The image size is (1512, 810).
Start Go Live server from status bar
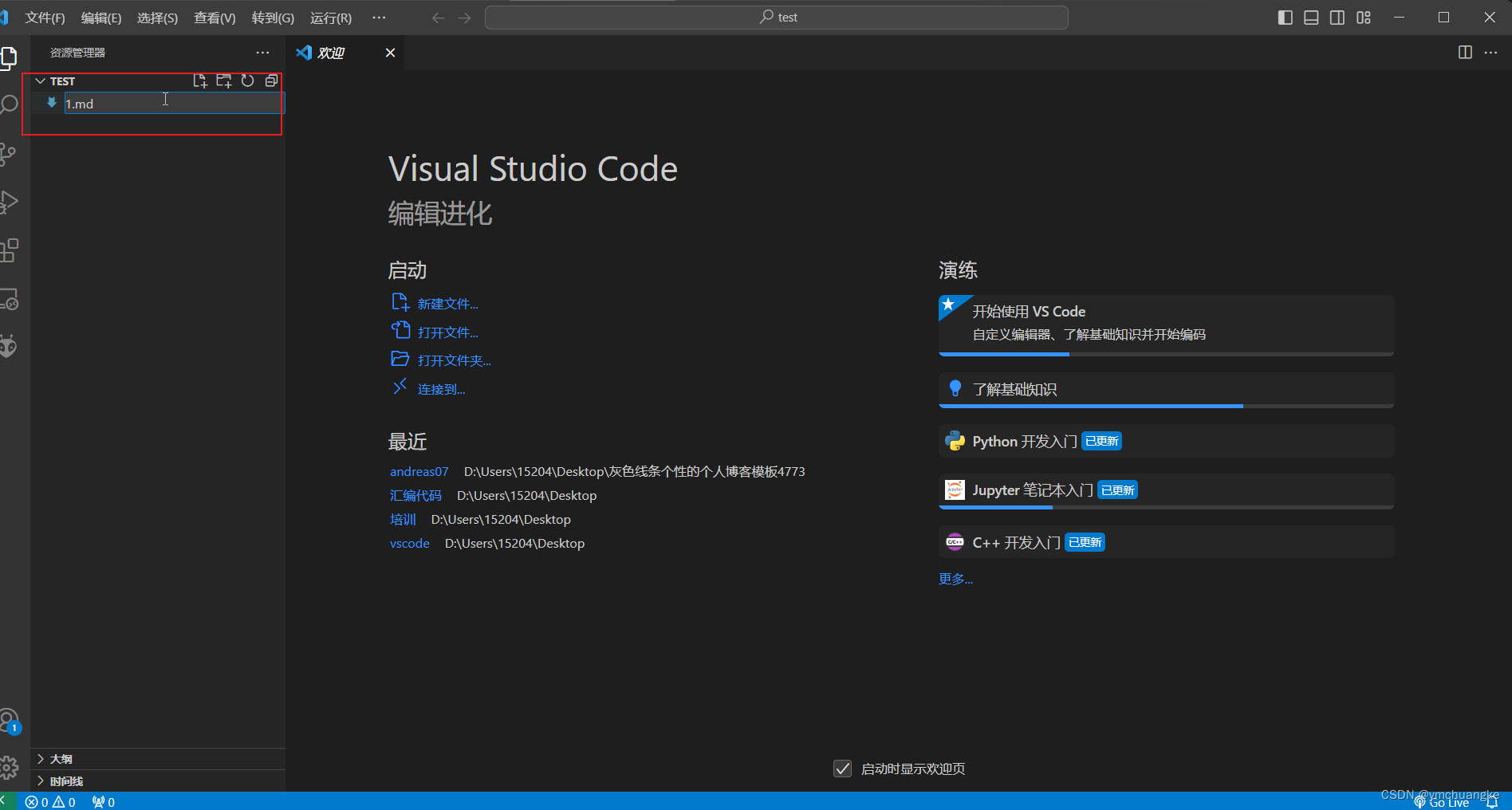pos(1442,803)
